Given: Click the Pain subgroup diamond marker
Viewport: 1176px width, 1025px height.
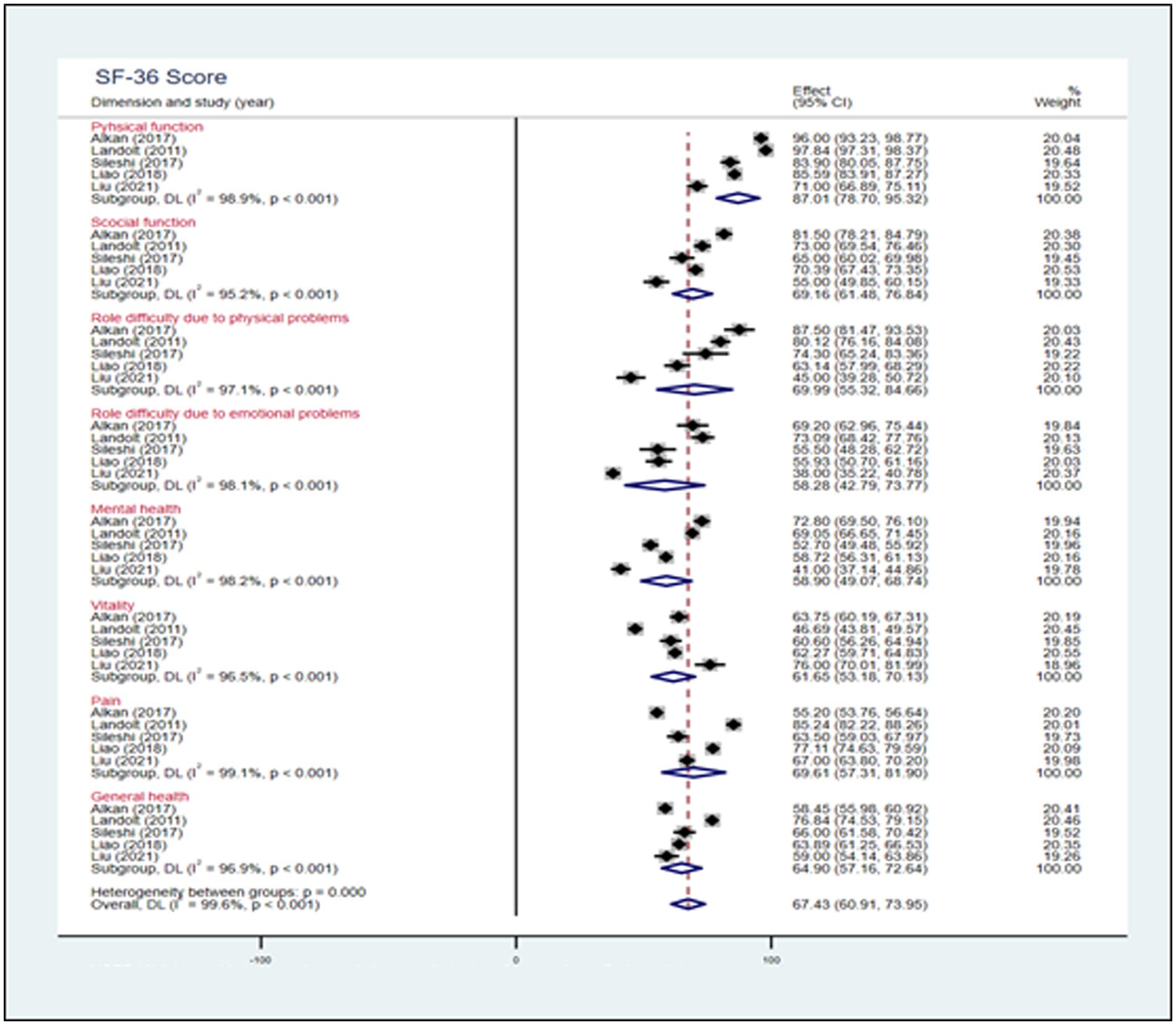Looking at the screenshot, I should (x=693, y=772).
